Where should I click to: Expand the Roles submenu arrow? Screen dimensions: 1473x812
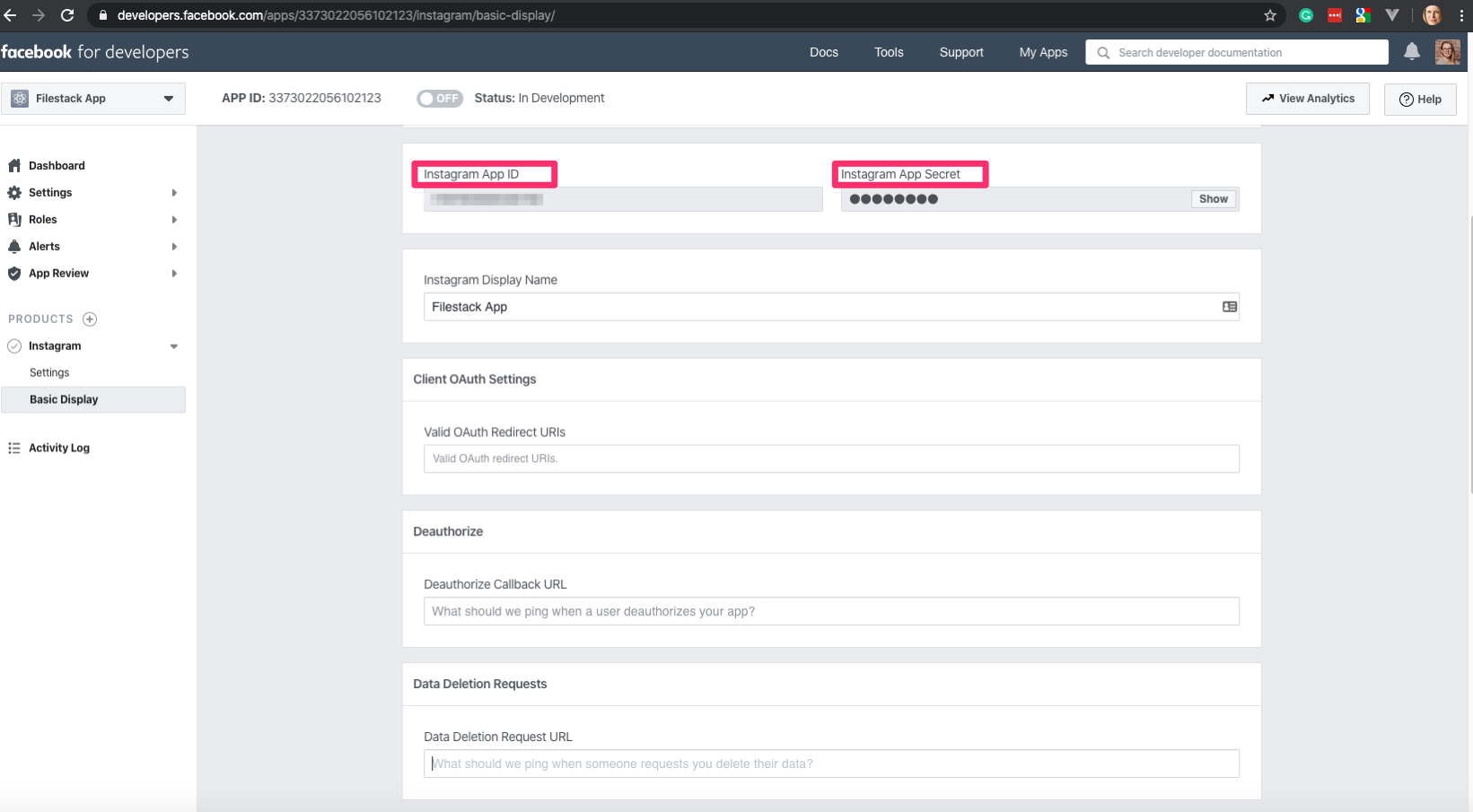pyautogui.click(x=174, y=220)
